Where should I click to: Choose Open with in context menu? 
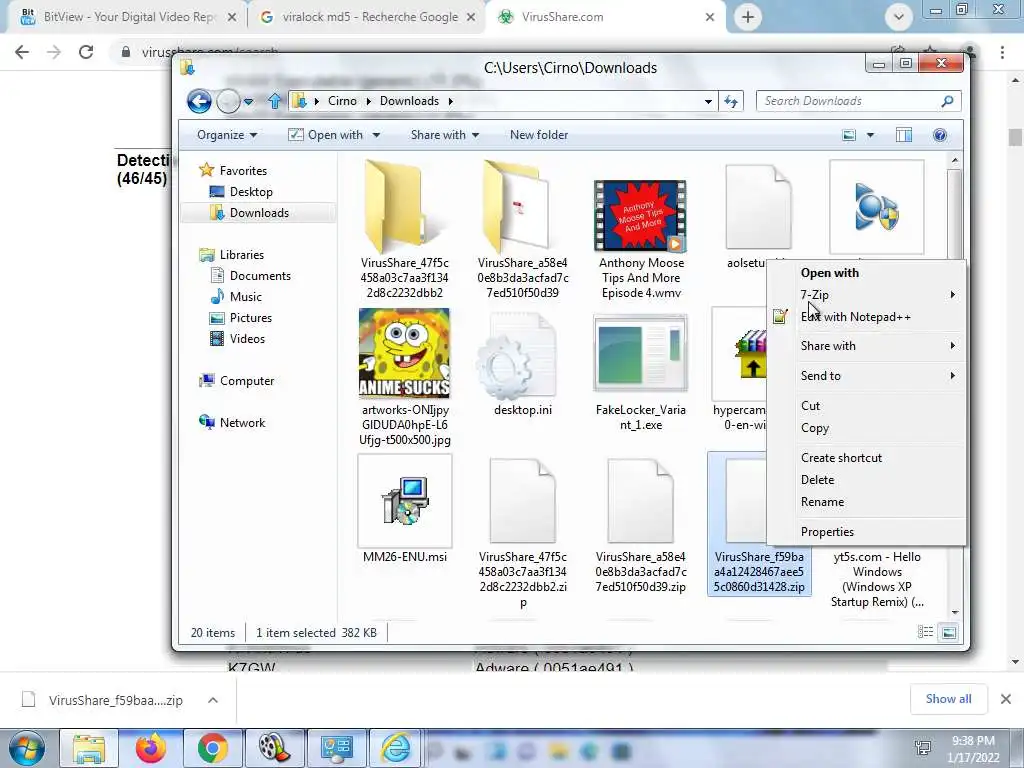(x=830, y=273)
